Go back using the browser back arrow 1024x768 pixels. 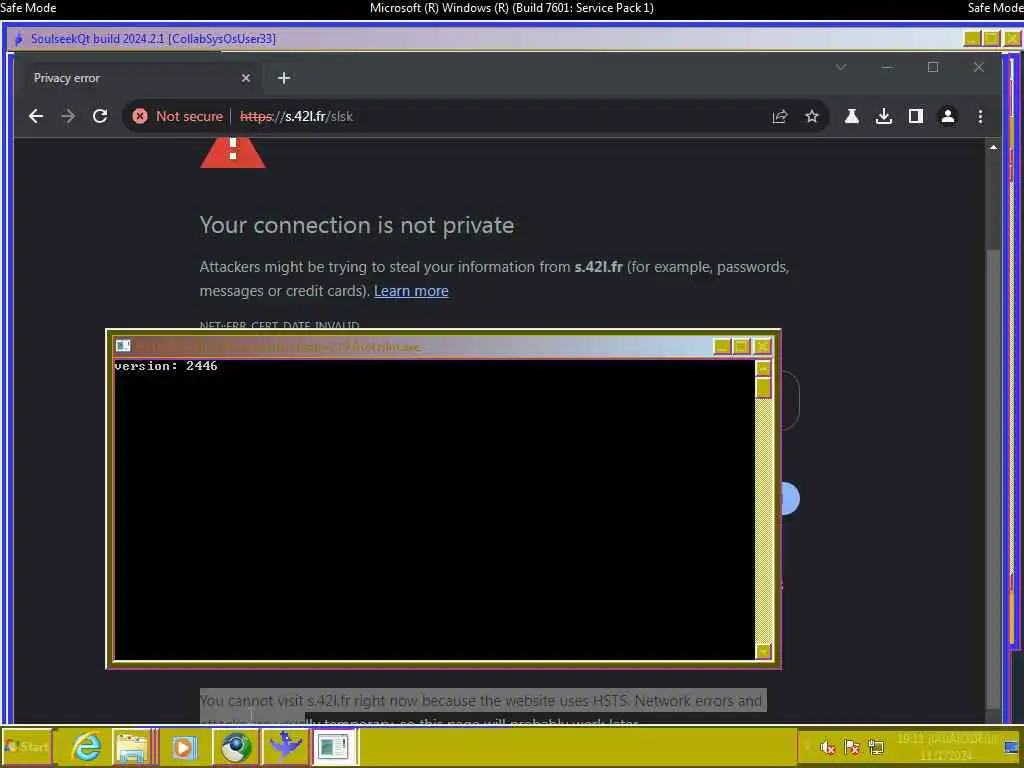[x=36, y=116]
